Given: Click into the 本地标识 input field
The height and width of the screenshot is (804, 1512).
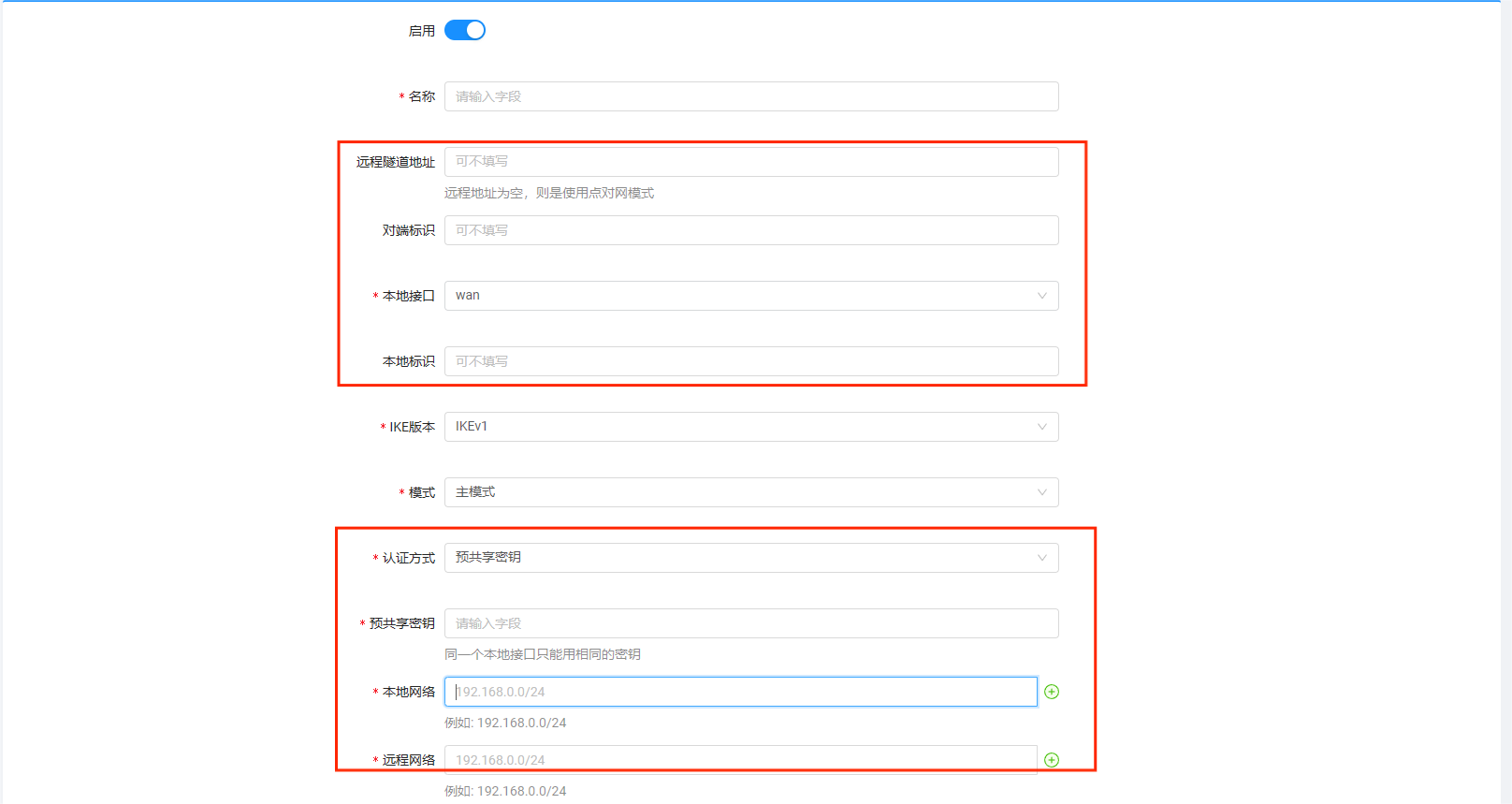Looking at the screenshot, I should click(750, 361).
